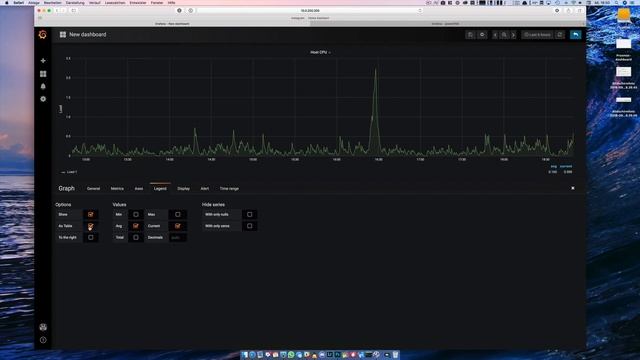
Task: Enable the To the right checkbox
Action: [91, 237]
